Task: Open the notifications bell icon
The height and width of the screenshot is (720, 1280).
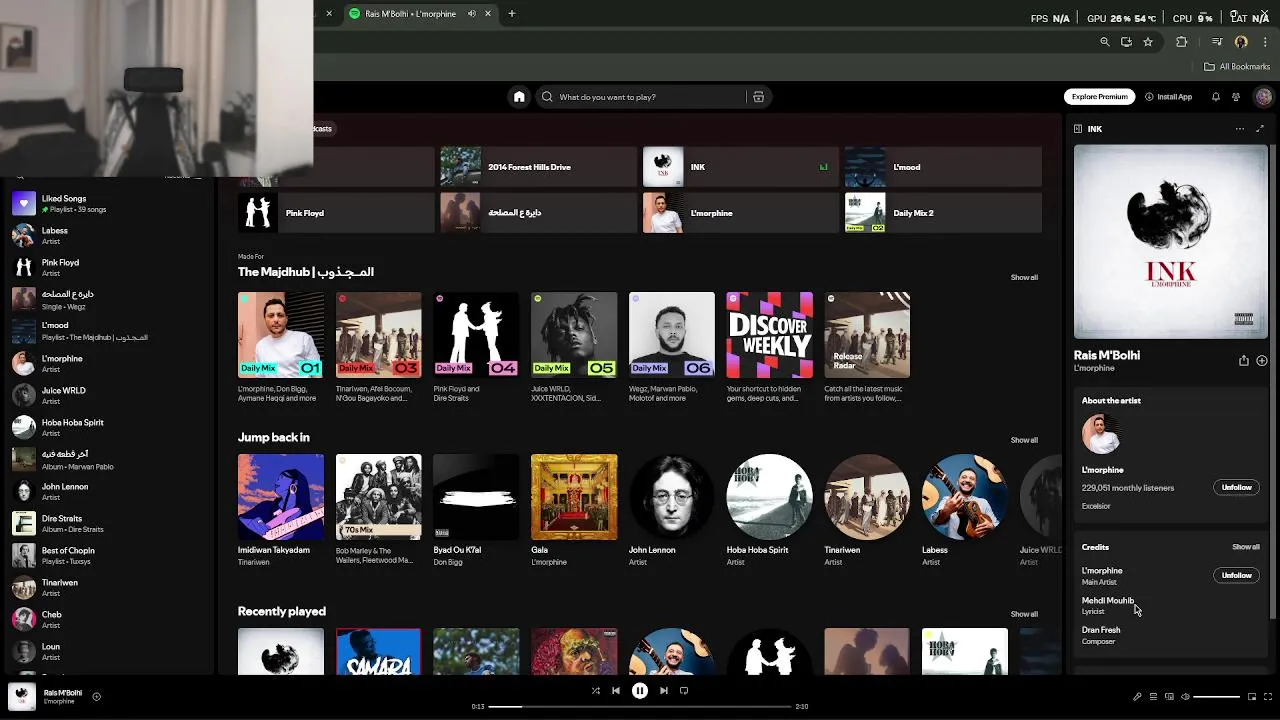Action: (x=1215, y=97)
